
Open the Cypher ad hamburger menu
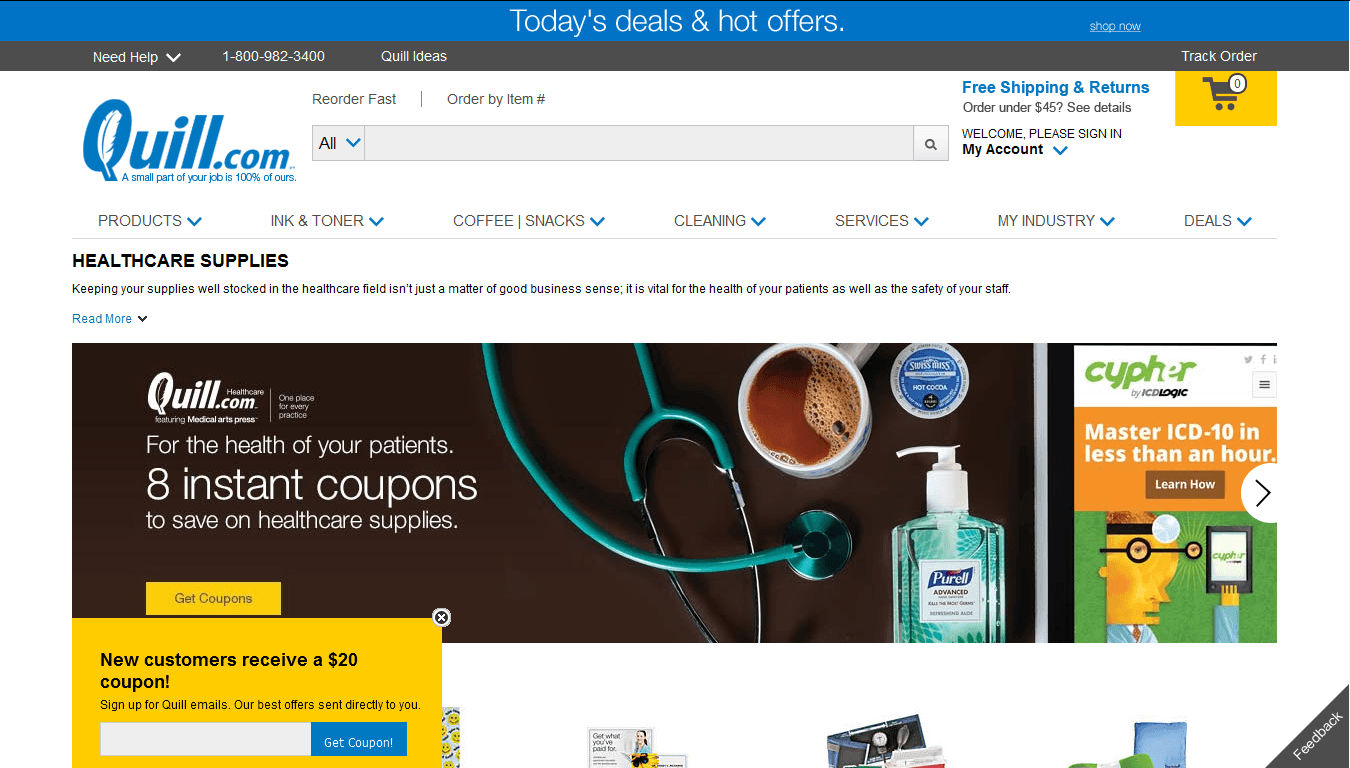[1265, 384]
